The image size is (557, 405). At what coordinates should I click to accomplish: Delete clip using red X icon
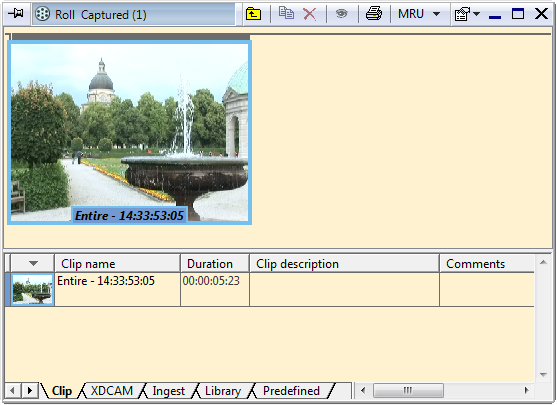click(309, 14)
